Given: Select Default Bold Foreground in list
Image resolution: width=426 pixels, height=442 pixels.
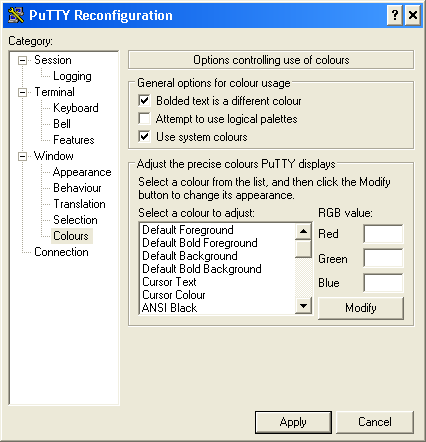Looking at the screenshot, I should 217,243.
